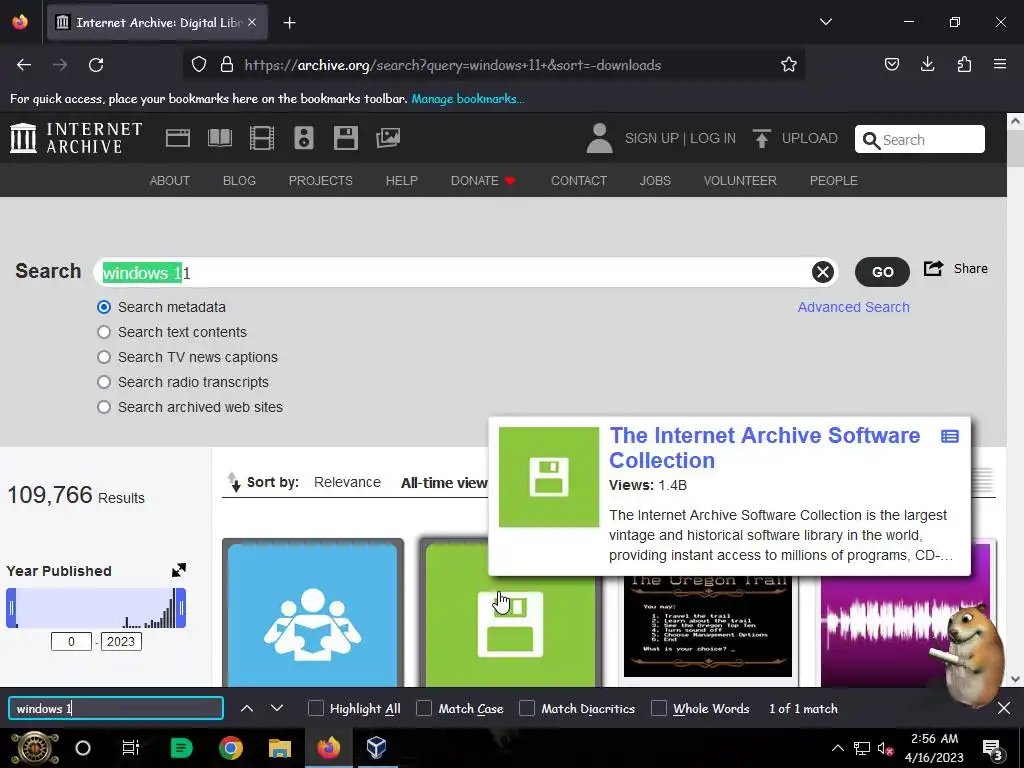Click the GO search button
Image resolution: width=1024 pixels, height=768 pixels.
[882, 272]
